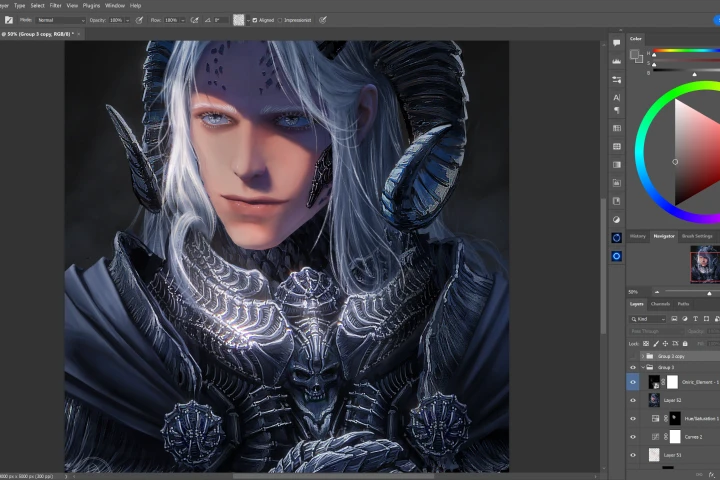
Task: Collapse the Group 3 folder
Action: pyautogui.click(x=642, y=367)
